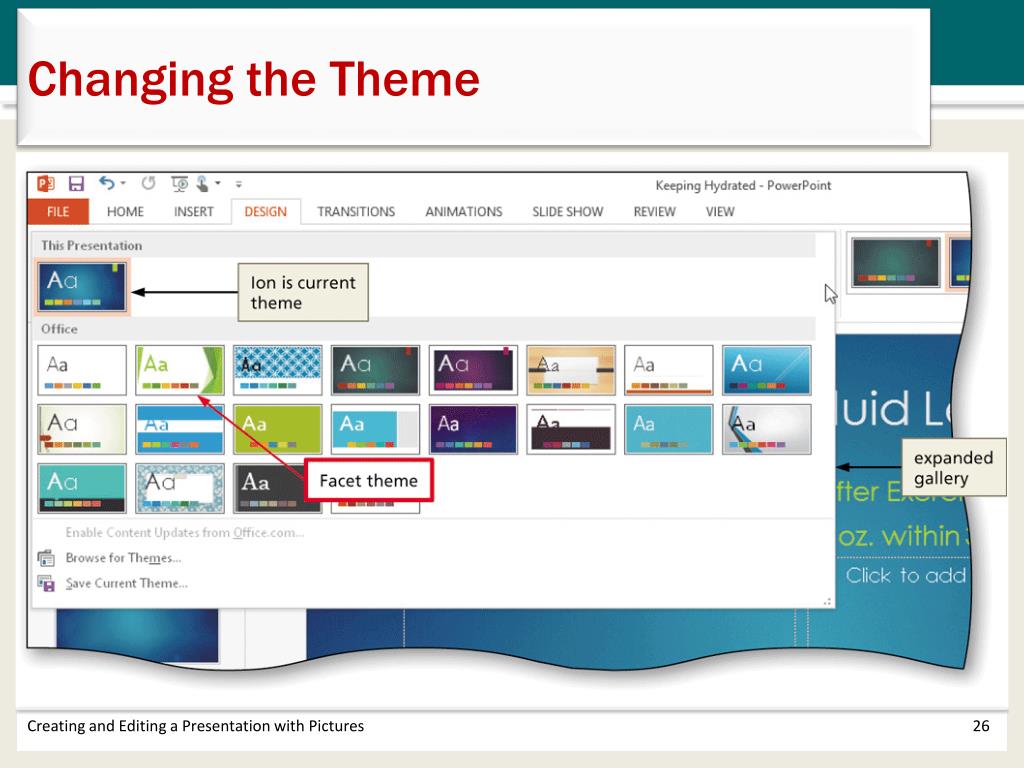This screenshot has height=768, width=1024.
Task: Click the 'Creating and Editing a Presentation' footer text
Action: [195, 726]
